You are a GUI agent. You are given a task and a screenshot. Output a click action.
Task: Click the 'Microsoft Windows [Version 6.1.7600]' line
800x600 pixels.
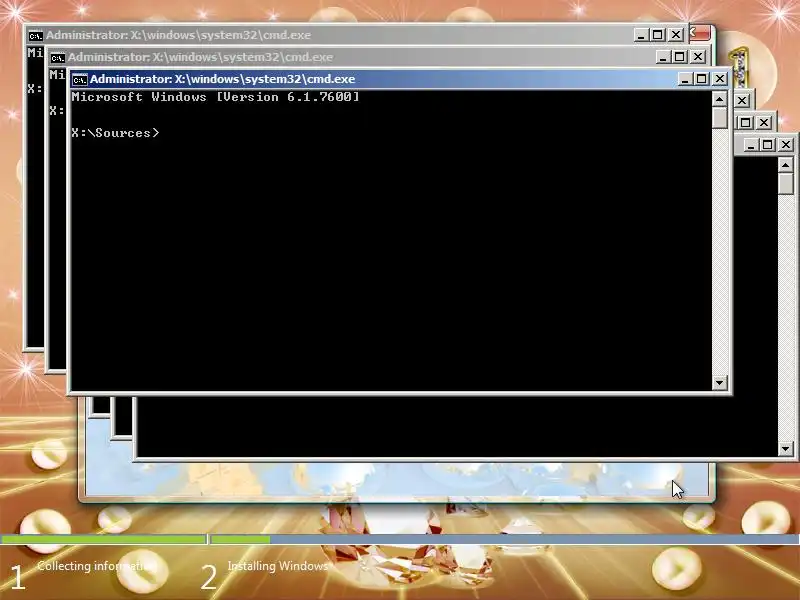[x=215, y=97]
